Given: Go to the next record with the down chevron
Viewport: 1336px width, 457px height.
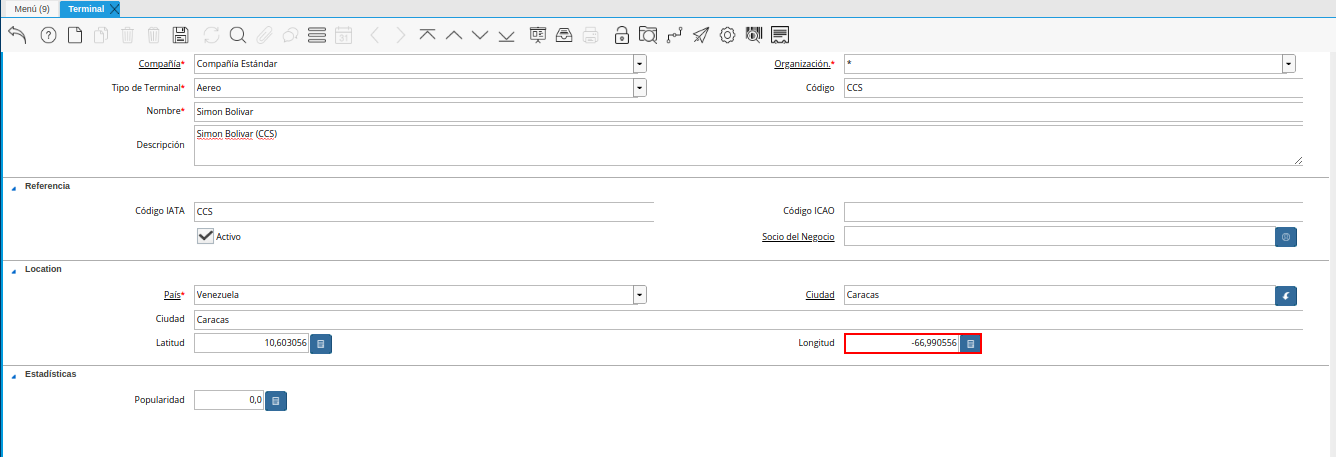Looking at the screenshot, I should [x=480, y=35].
